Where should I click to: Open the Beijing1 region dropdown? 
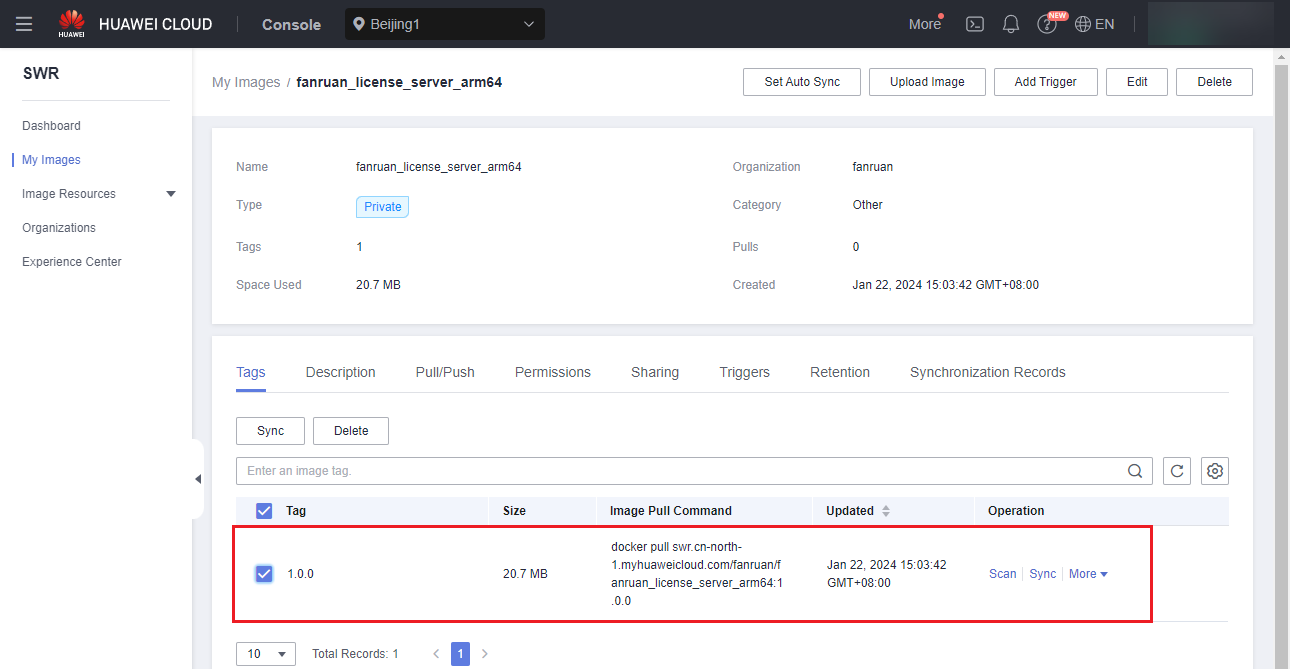coord(445,24)
